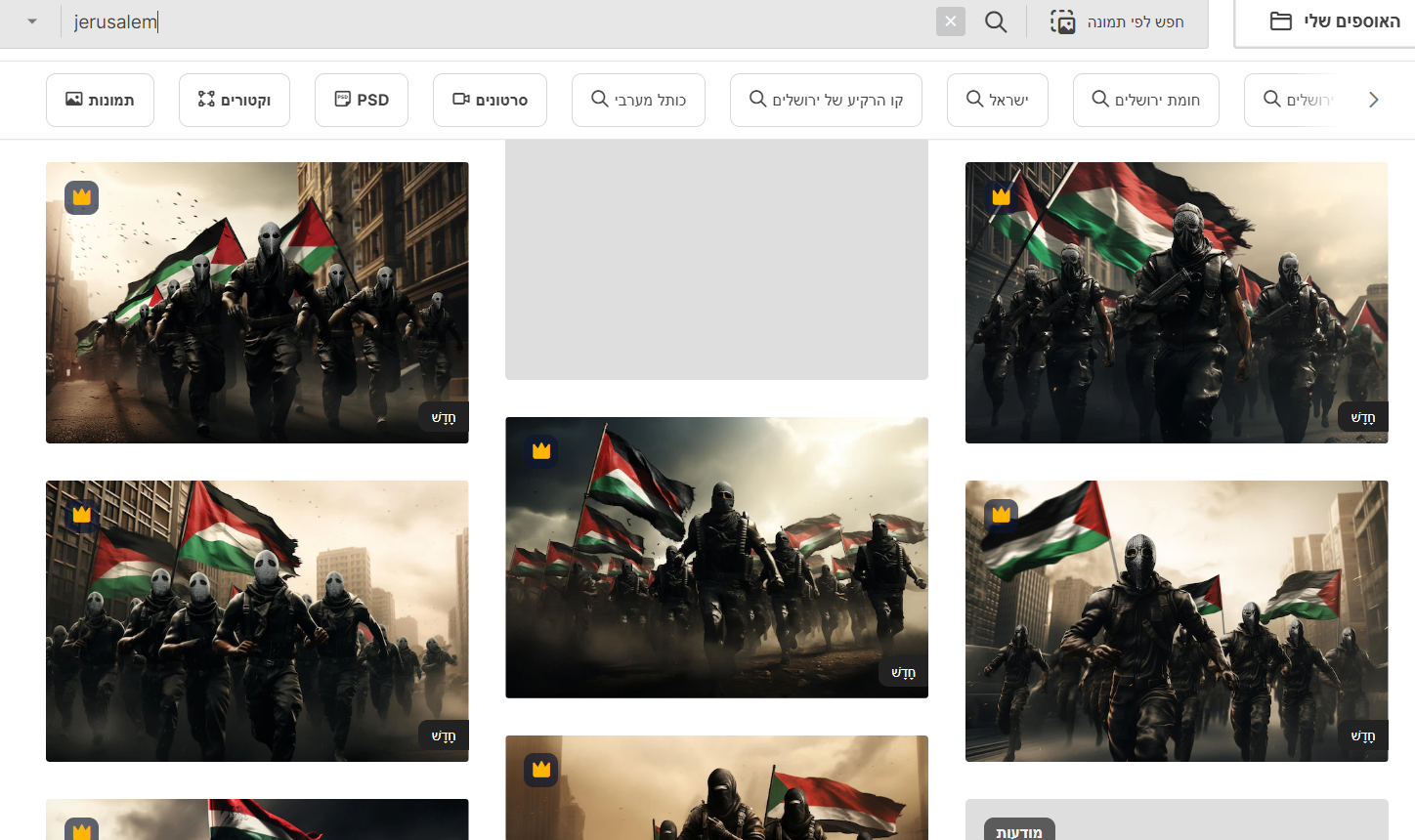Click crown icon on second left-column thumbnail
Screen dimensions: 1415x840
82,515
